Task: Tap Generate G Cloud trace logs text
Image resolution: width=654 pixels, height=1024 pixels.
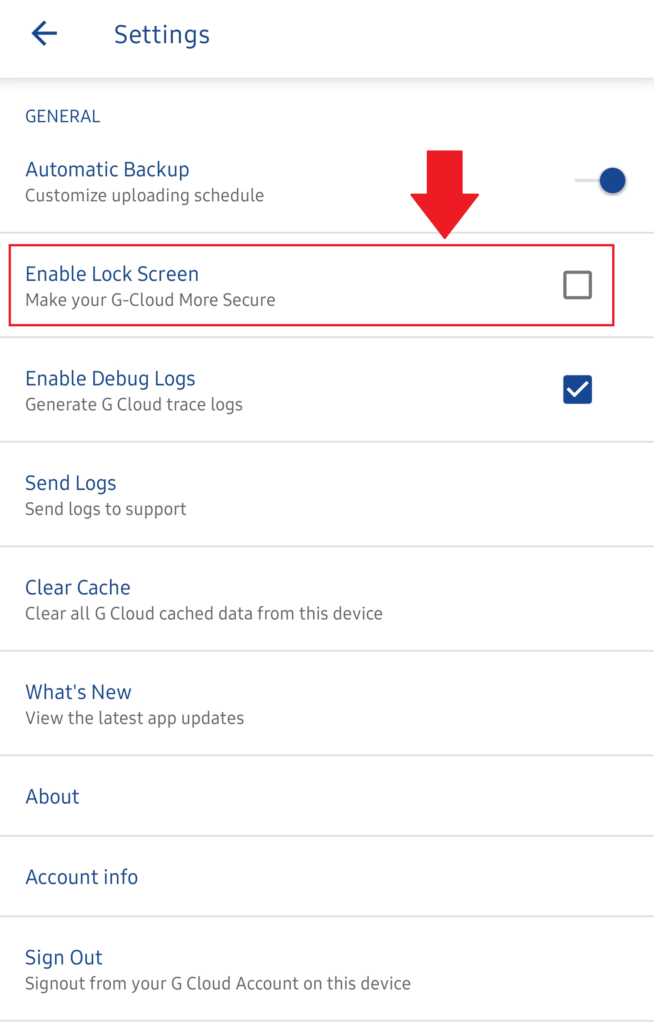Action: [x=133, y=404]
